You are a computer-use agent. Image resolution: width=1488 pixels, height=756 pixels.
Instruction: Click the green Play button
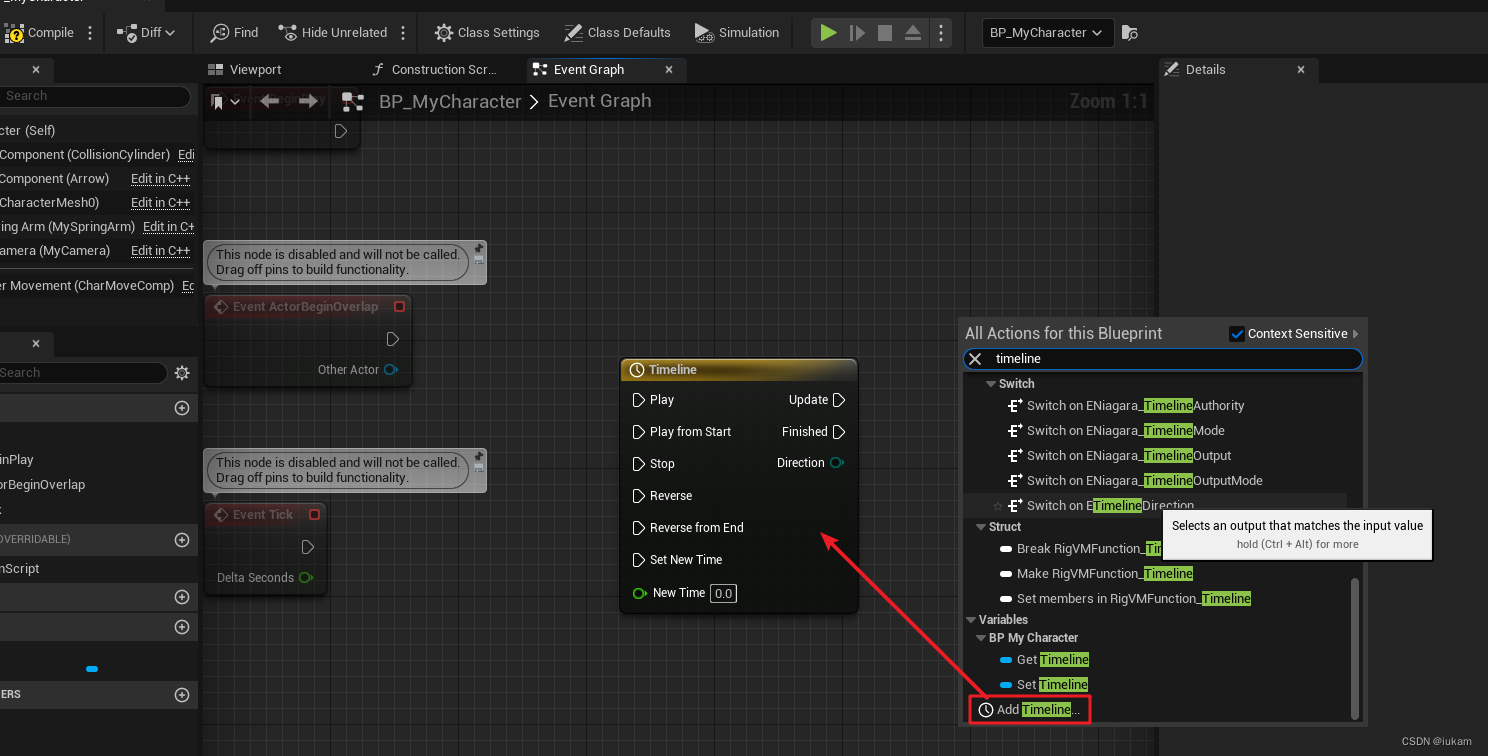(828, 33)
